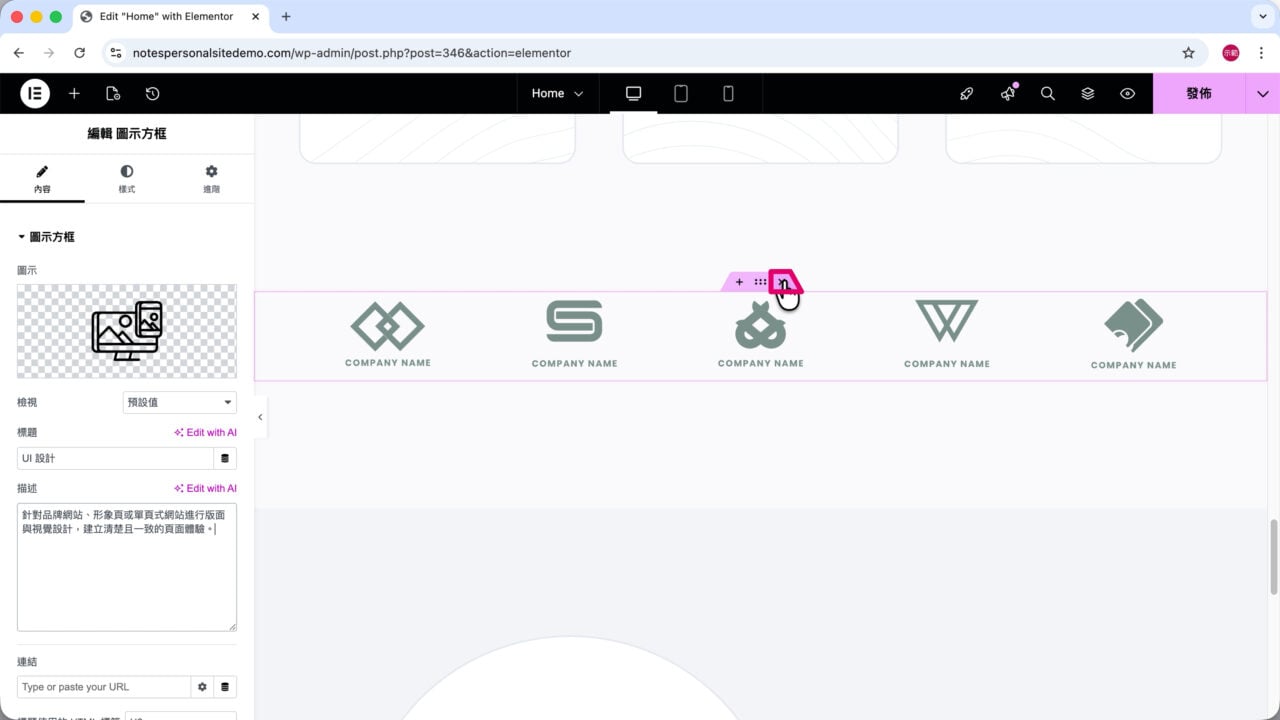Image resolution: width=1280 pixels, height=720 pixels.
Task: Click Edit with AI beside 標題
Action: [x=205, y=432]
